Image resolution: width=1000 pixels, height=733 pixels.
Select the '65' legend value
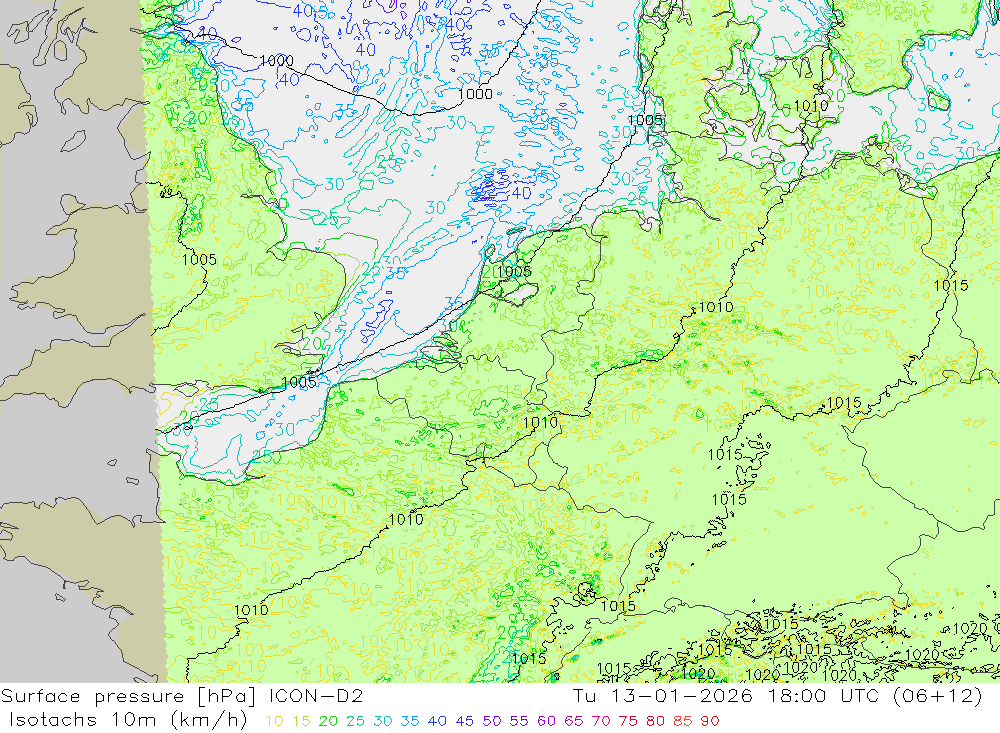(x=573, y=722)
